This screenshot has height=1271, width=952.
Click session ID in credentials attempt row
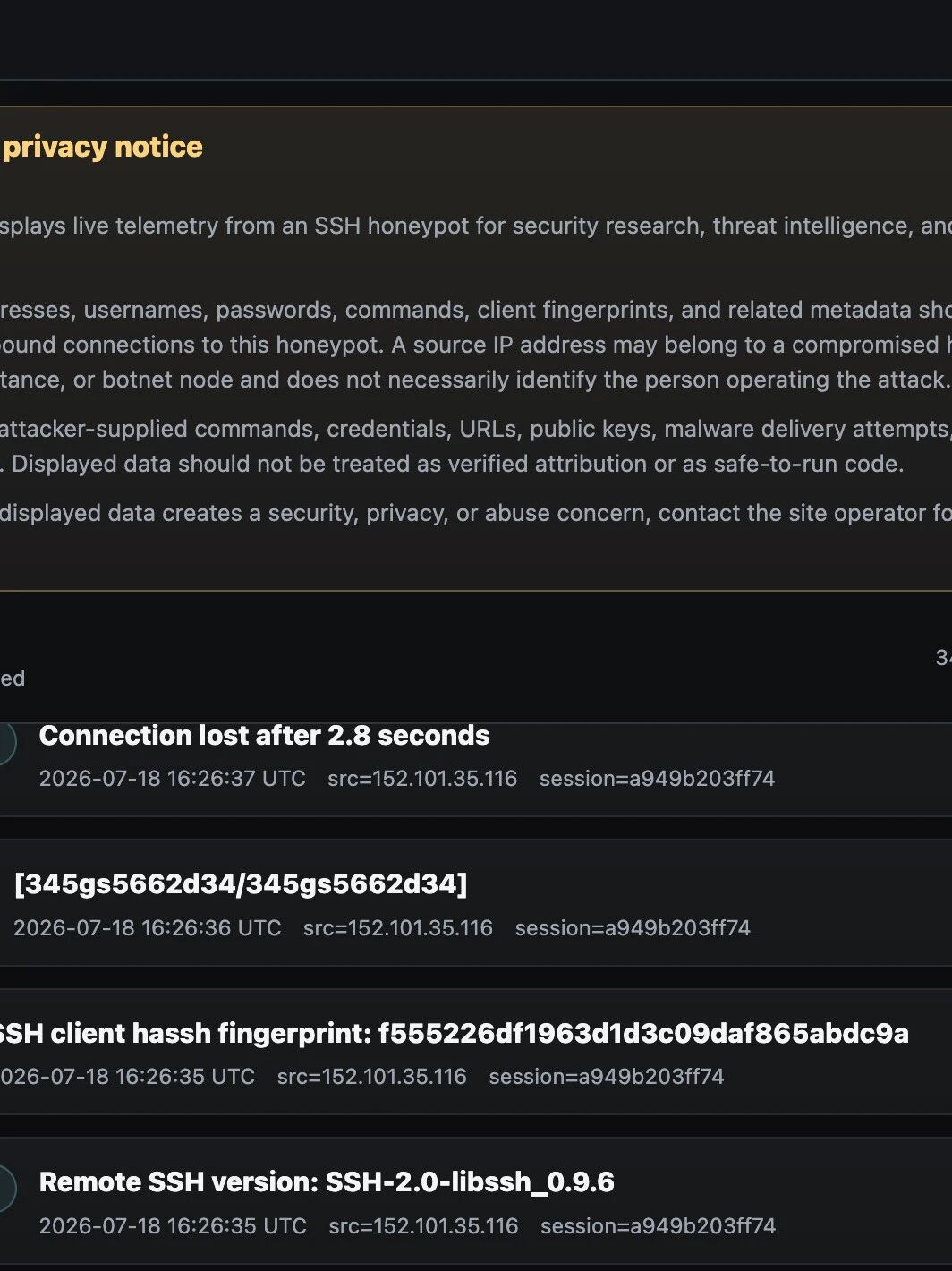633,928
